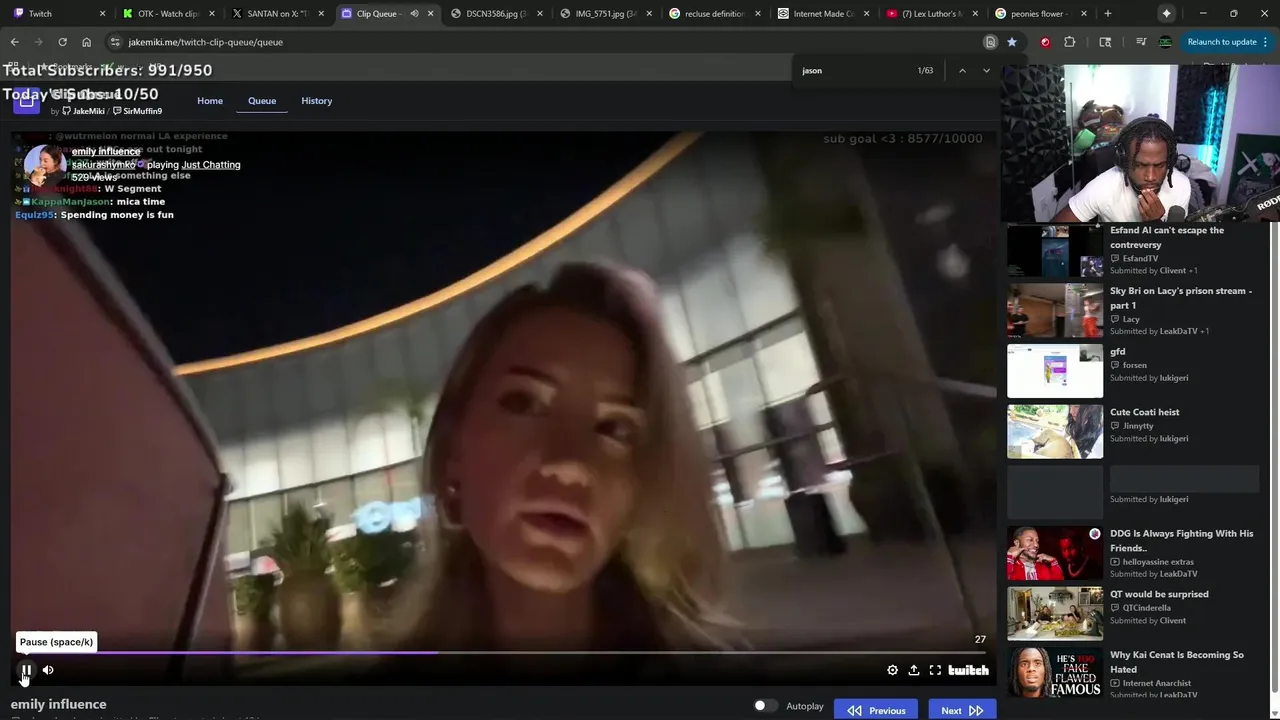Select the Sky Bri on Lacy's prison stream thumbnail
Screen dimensions: 1280x720
click(x=1055, y=311)
